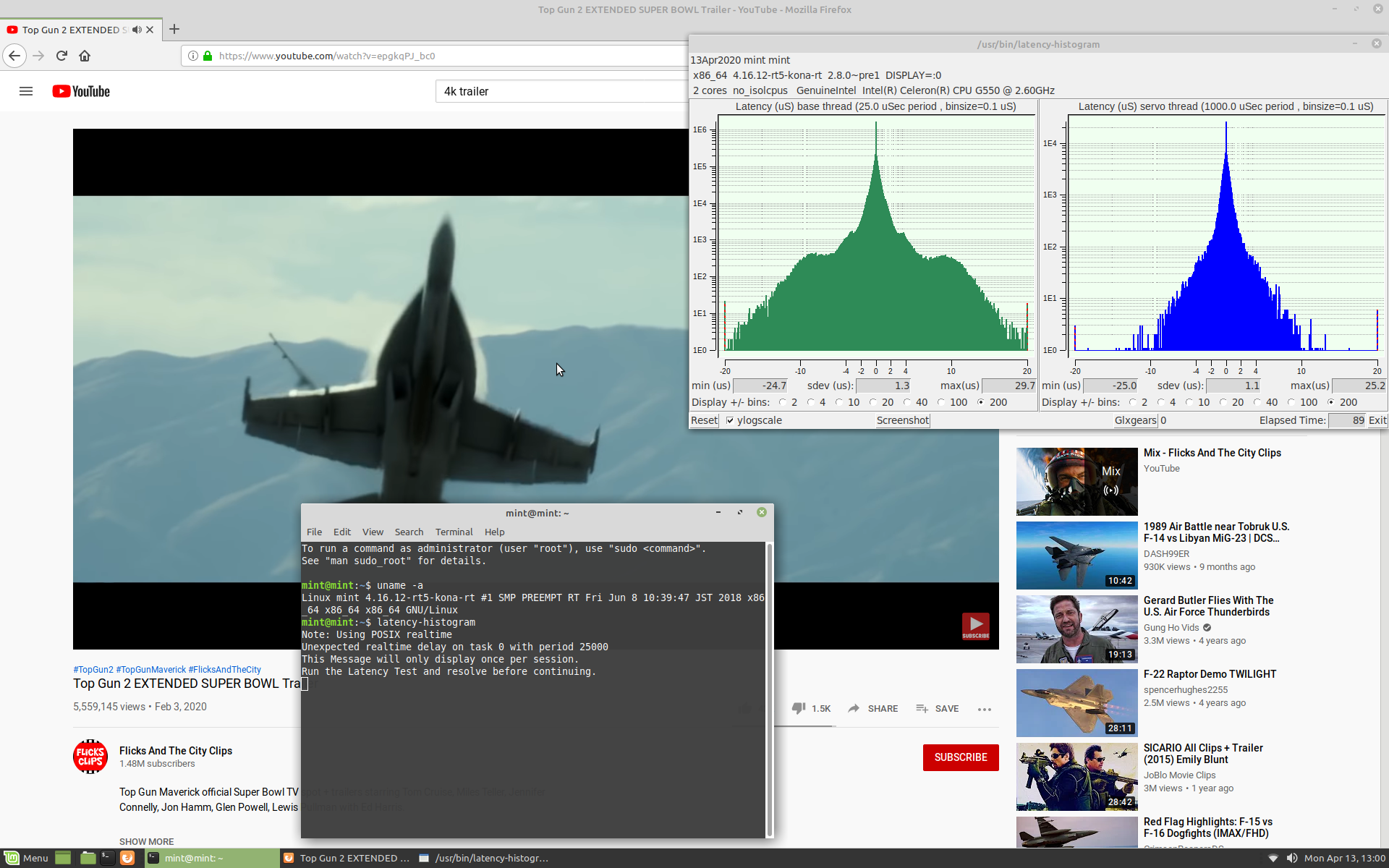Take a latency-histogram Screenshot
This screenshot has width=1389, height=868.
pos(902,420)
